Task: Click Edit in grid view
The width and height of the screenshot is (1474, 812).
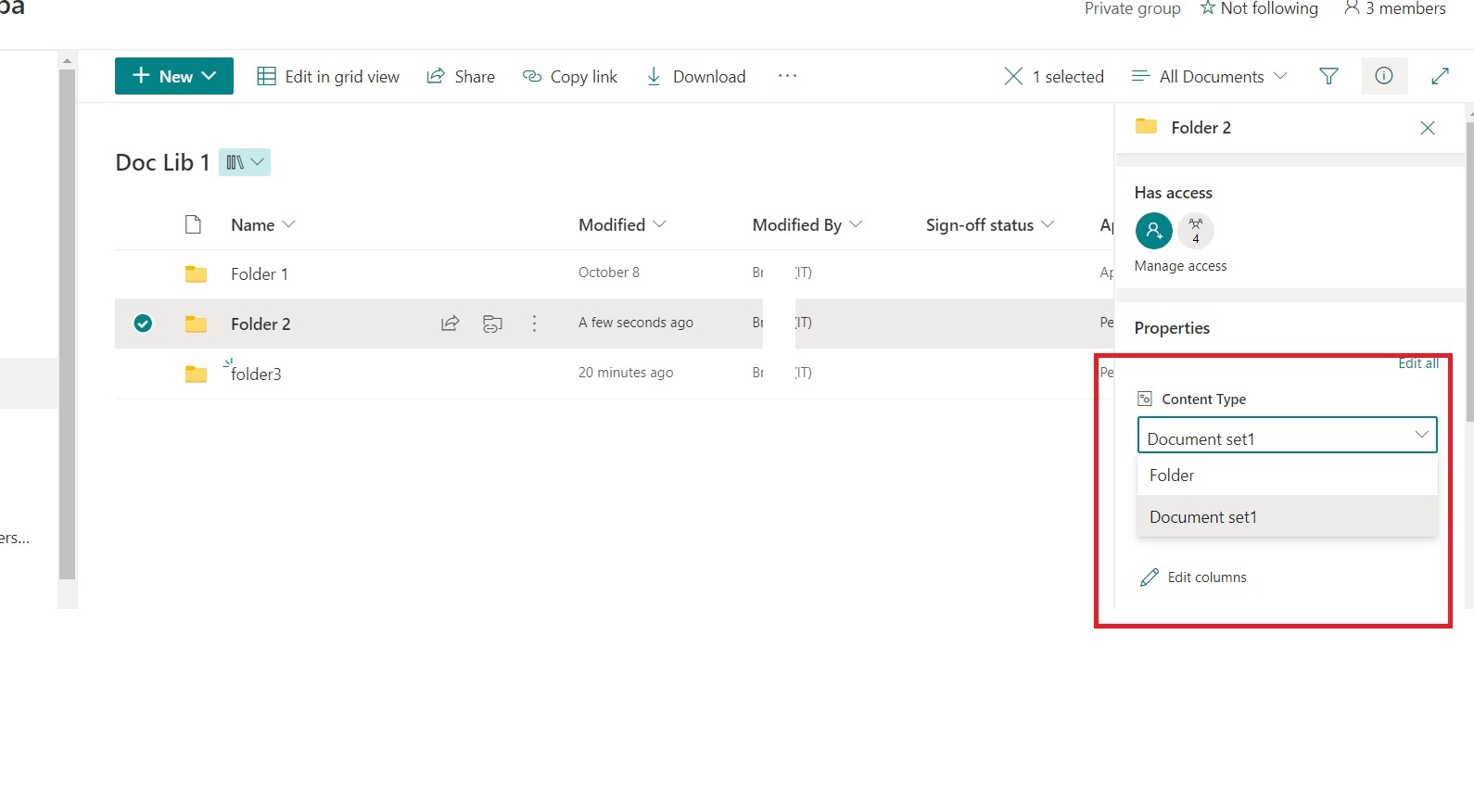Action: 328,76
